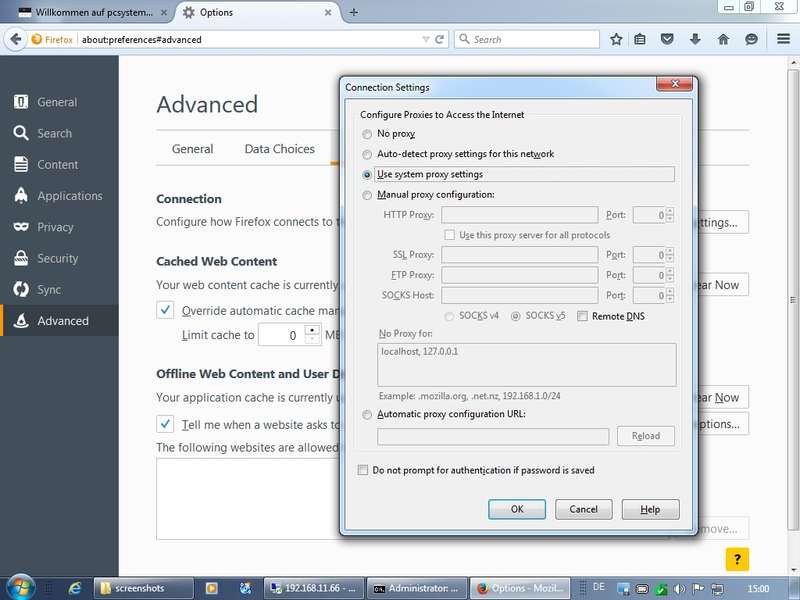Image resolution: width=800 pixels, height=600 pixels.
Task: Close the Willkommen auf pcsystem tab
Action: tap(164, 13)
